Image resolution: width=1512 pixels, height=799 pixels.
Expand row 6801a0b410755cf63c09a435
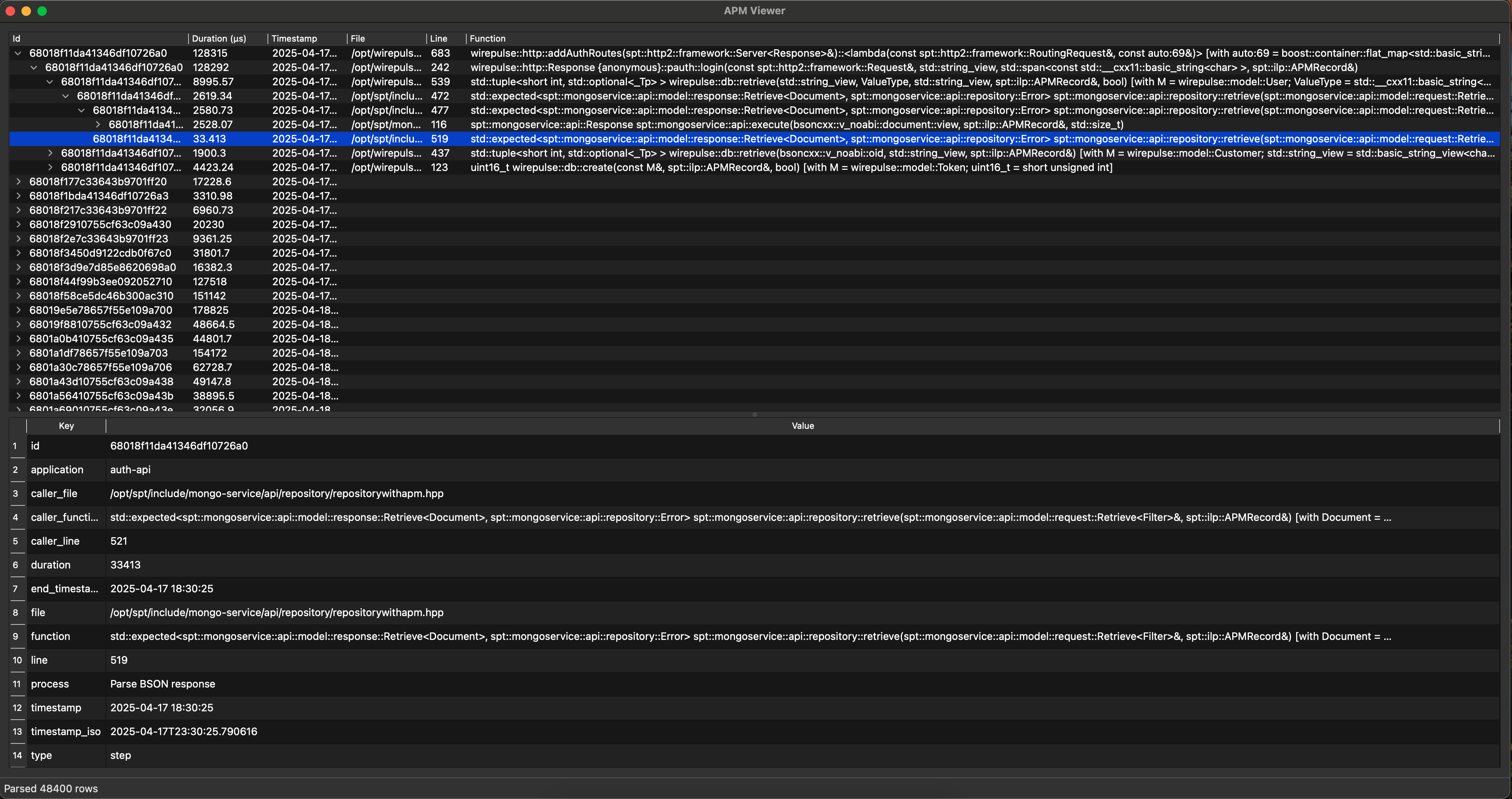[x=18, y=339]
